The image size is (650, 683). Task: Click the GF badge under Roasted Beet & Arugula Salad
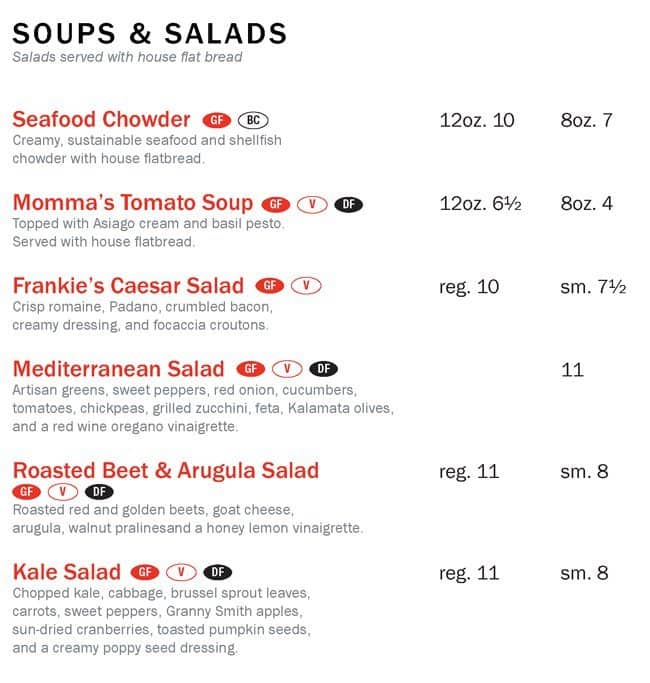[27, 492]
